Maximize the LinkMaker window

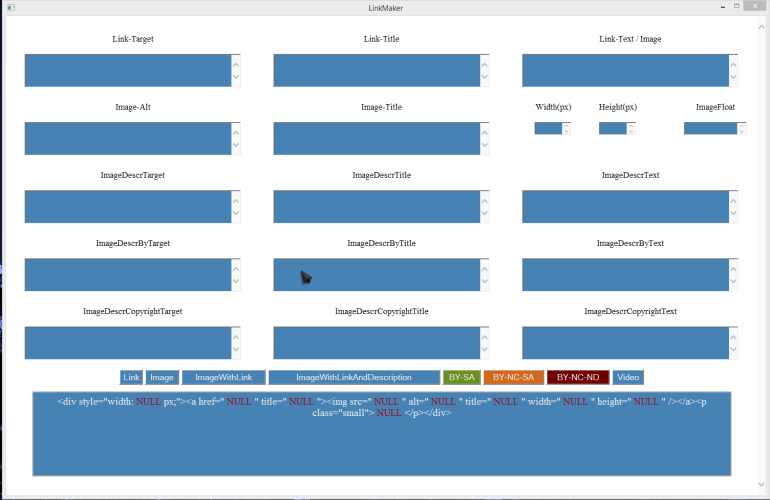[736, 7]
